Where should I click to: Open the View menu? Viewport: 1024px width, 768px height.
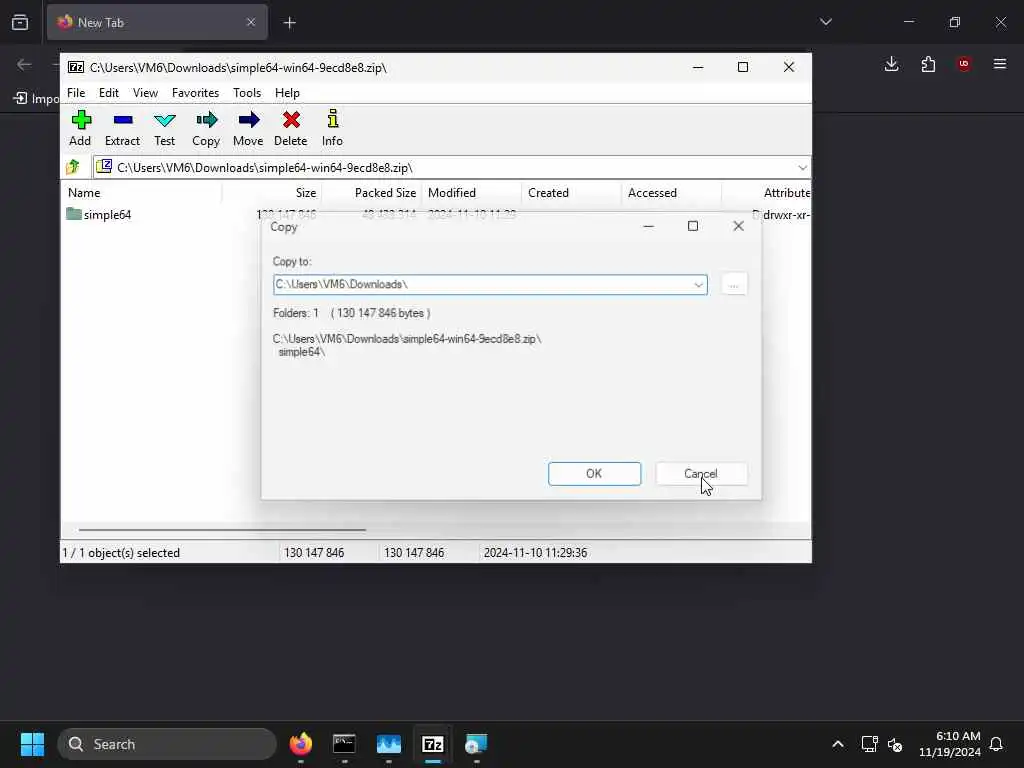coord(145,93)
